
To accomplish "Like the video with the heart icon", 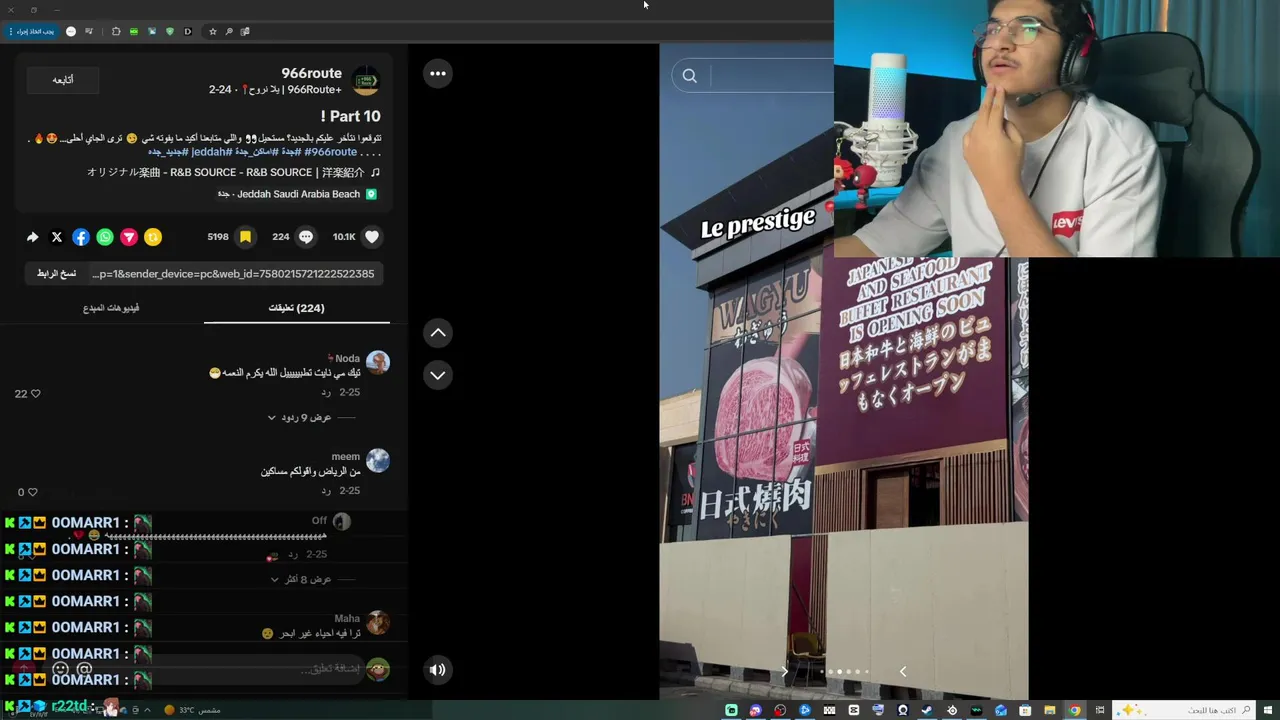I will click(x=372, y=237).
